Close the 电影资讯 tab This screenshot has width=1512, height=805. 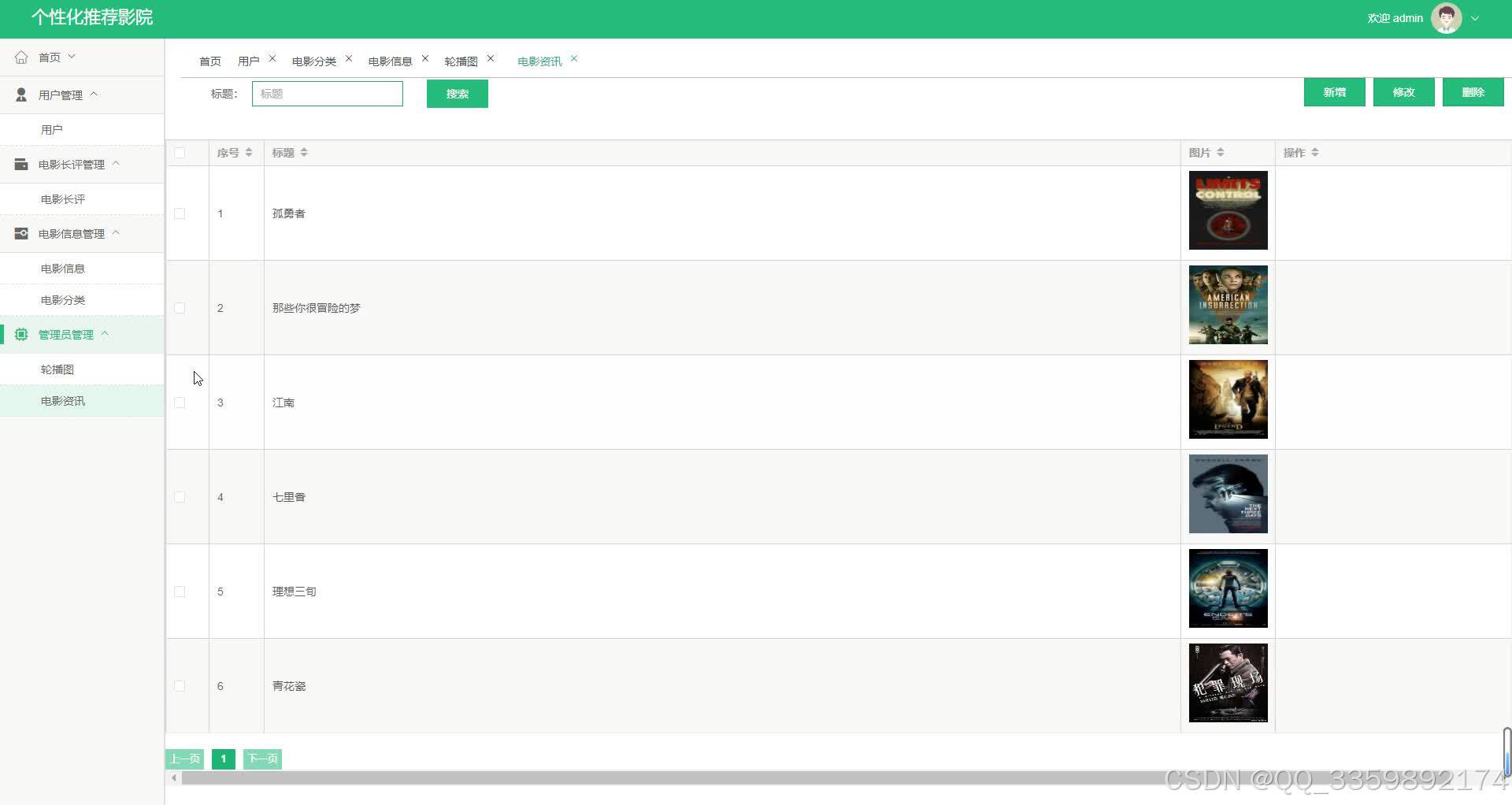click(x=574, y=58)
